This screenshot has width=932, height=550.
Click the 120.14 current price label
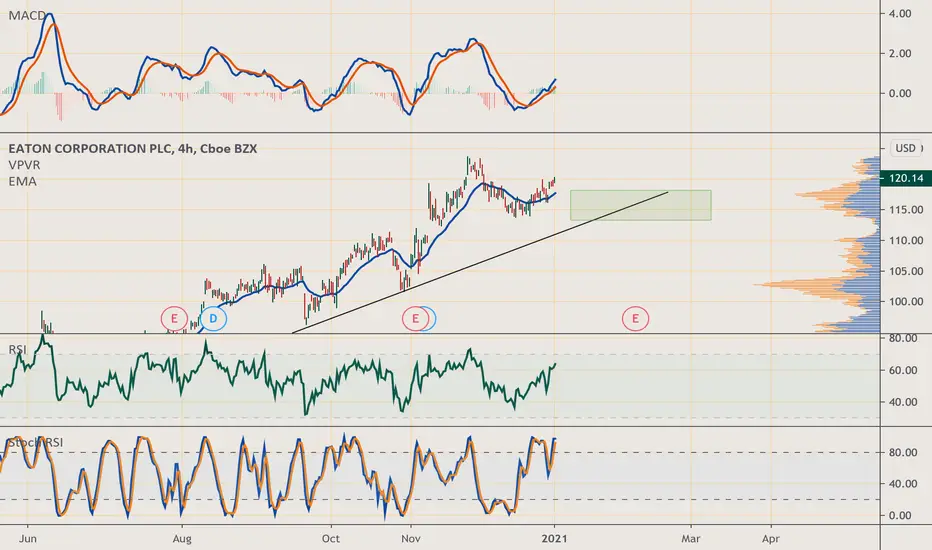tap(905, 178)
